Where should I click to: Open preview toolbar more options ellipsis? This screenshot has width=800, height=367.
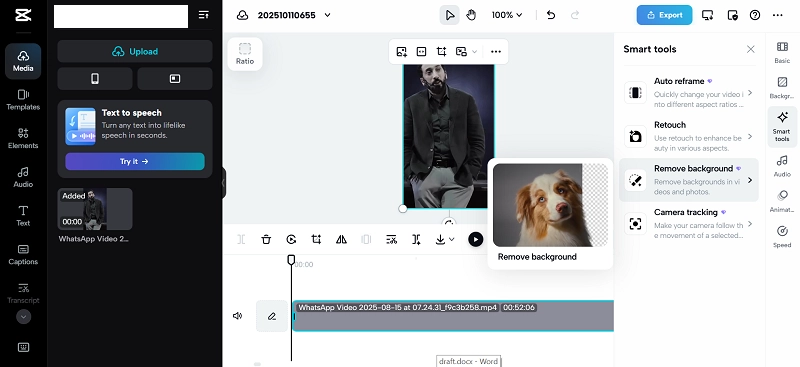496,52
